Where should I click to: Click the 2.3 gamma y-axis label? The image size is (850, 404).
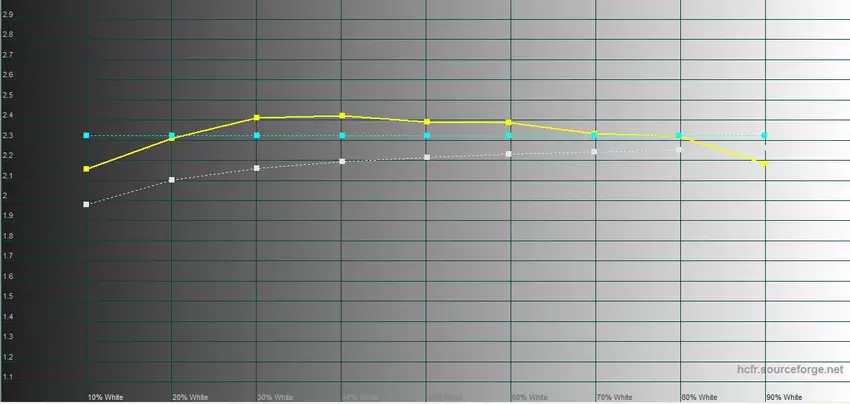click(8, 135)
